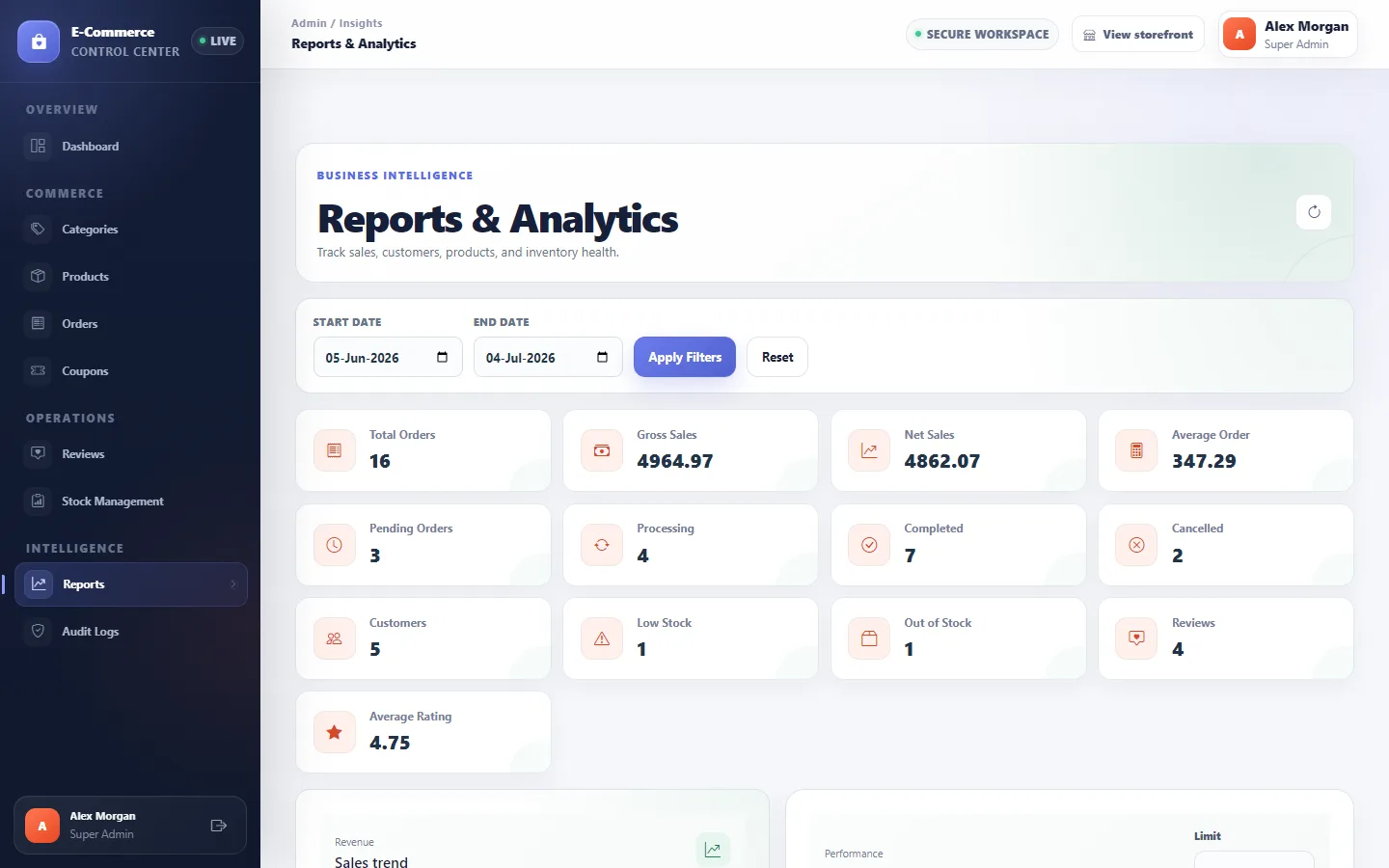Click the sidebar footer Alex Morgan name
This screenshot has width=1389, height=868.
[x=102, y=816]
